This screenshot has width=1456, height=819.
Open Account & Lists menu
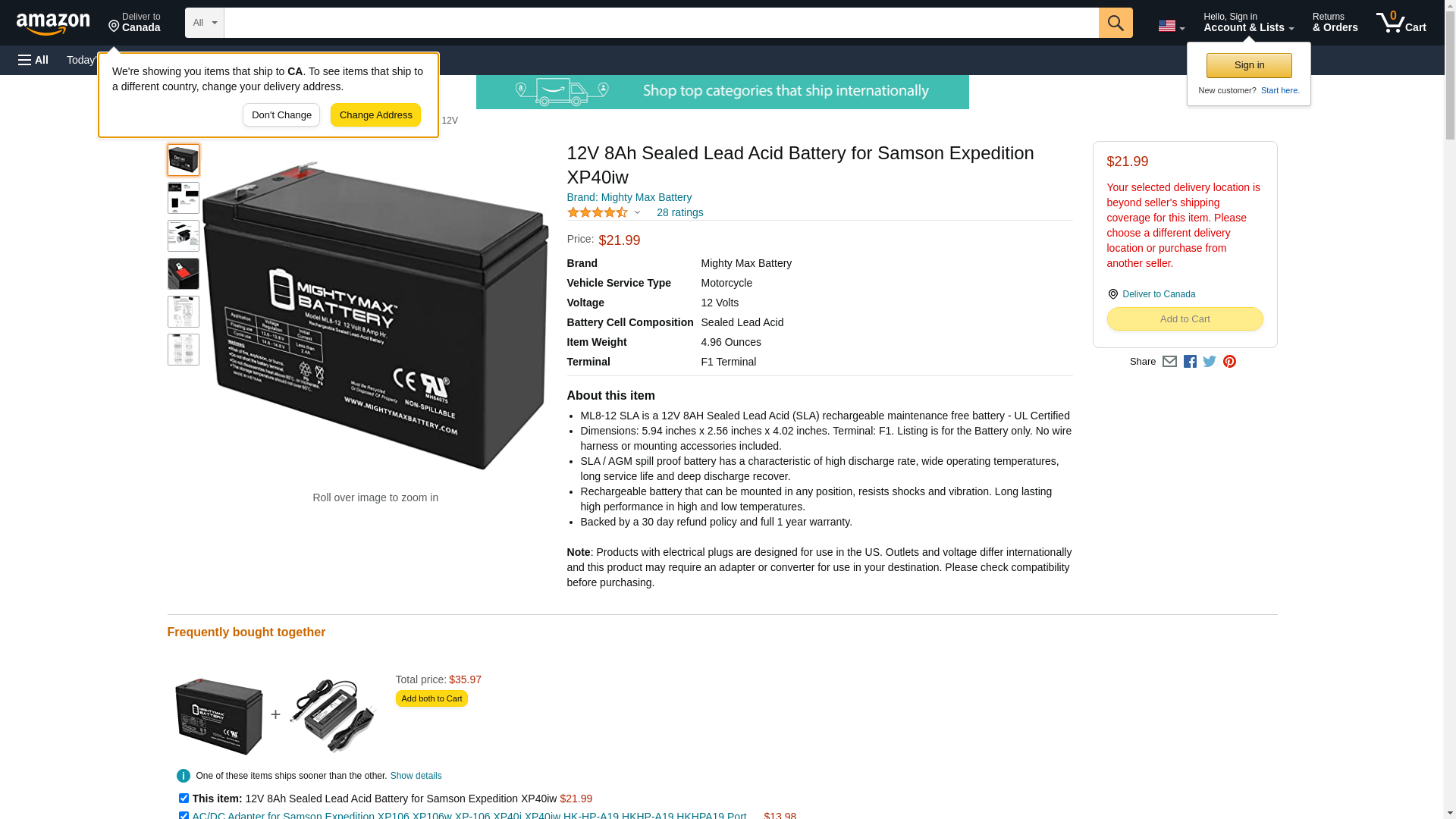click(1248, 23)
